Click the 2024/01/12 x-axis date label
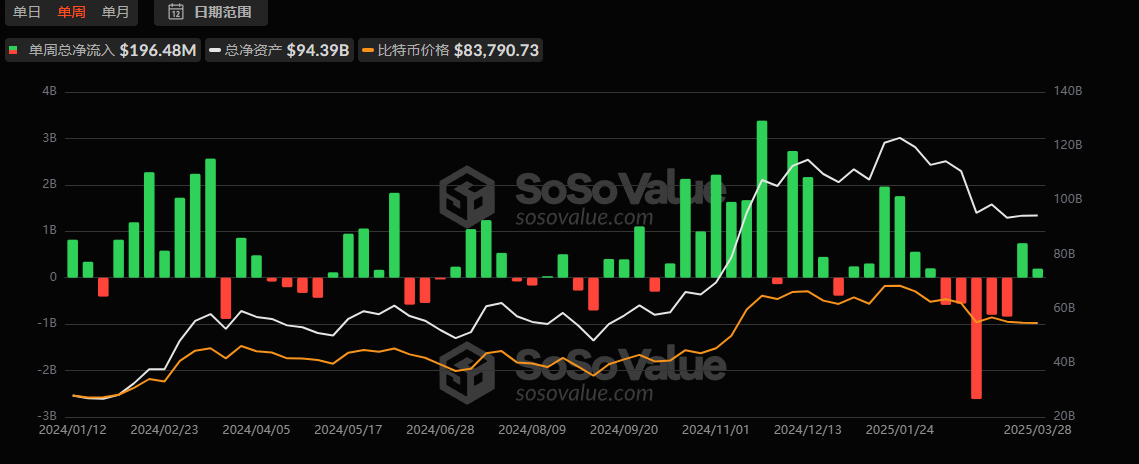Screen dimensions: 1139x464 pos(72,429)
